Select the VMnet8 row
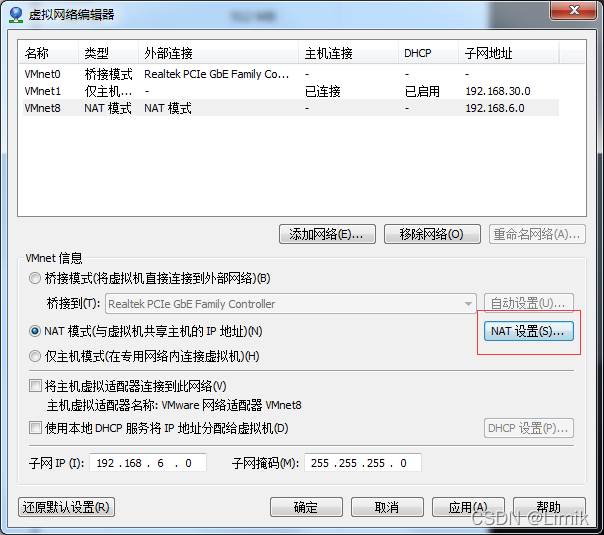 pos(291,108)
